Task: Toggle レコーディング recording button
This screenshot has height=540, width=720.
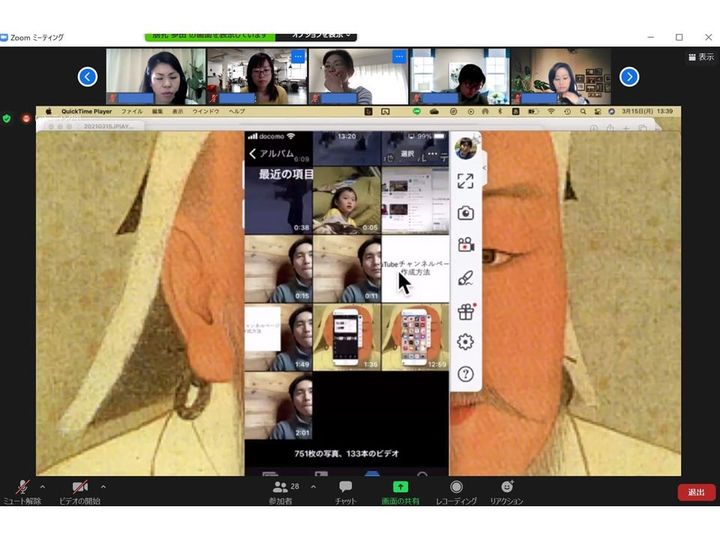Action: click(x=456, y=491)
